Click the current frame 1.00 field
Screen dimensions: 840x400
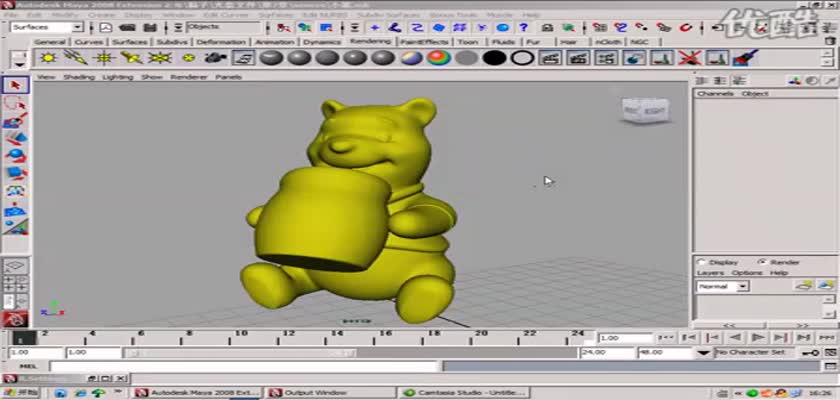[x=626, y=338]
